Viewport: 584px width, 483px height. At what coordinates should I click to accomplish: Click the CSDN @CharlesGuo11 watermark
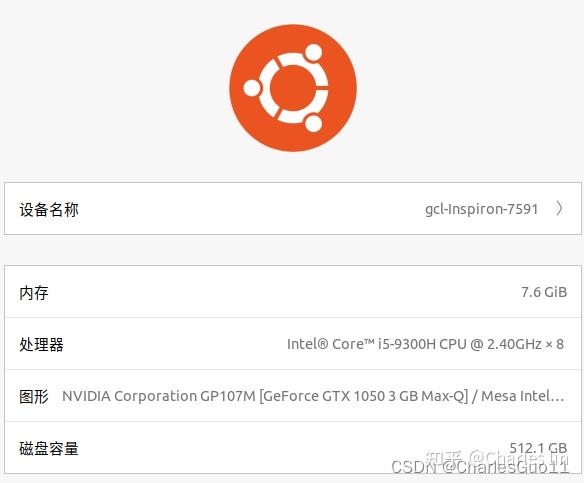[480, 467]
